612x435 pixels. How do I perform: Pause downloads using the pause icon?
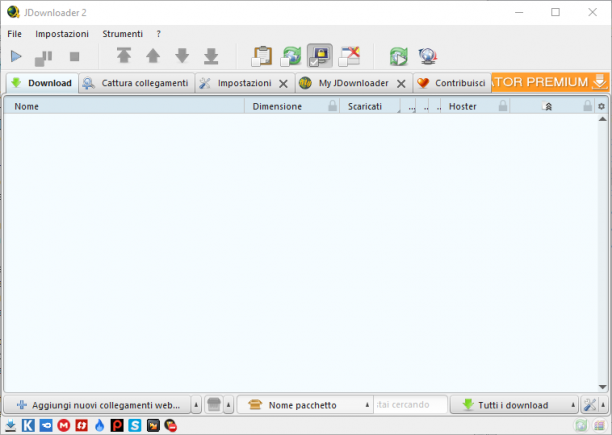[x=43, y=58]
